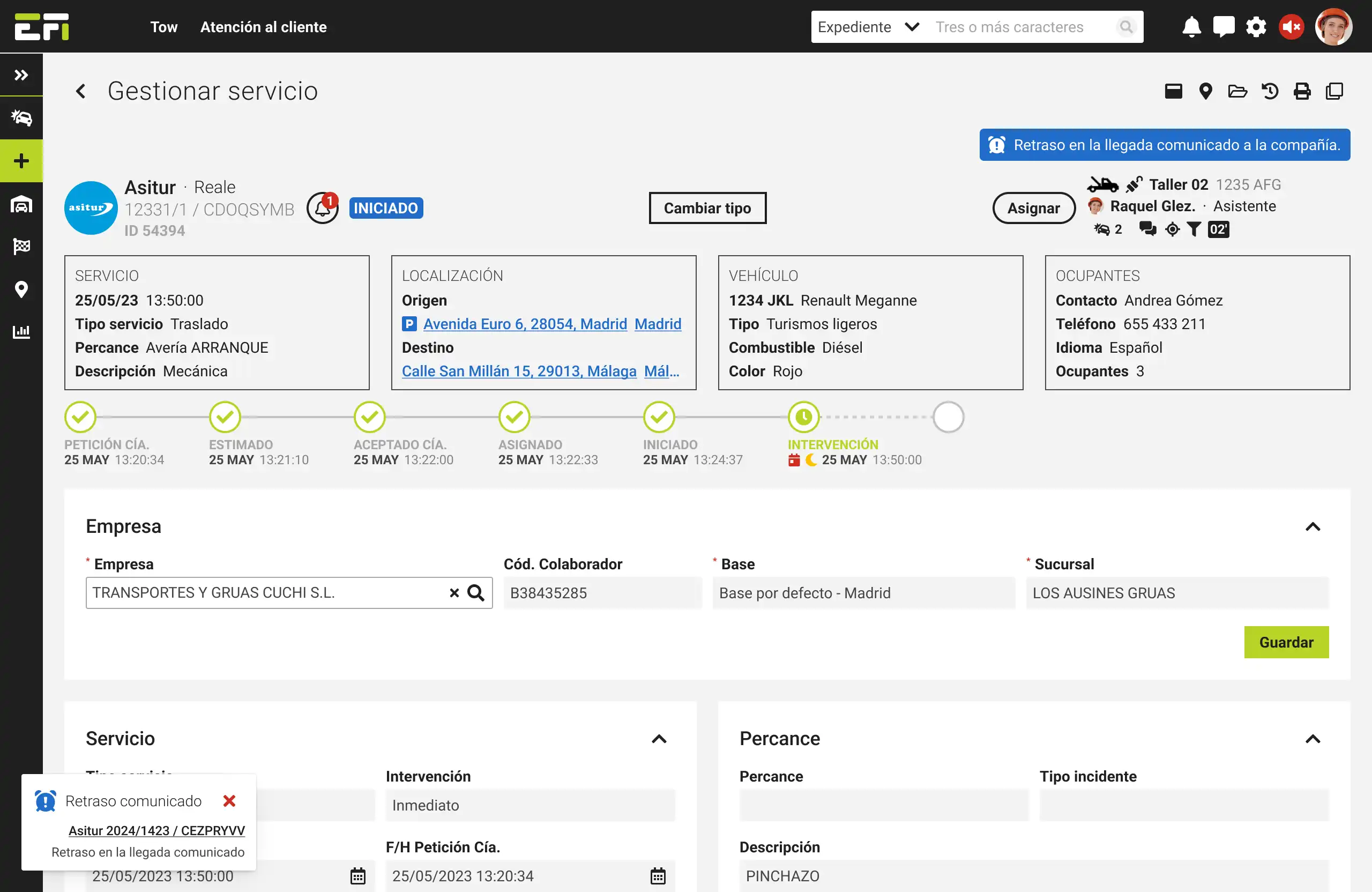Screen dimensions: 1372x892
Task: Clear the Empresa field with the X
Action: point(454,593)
